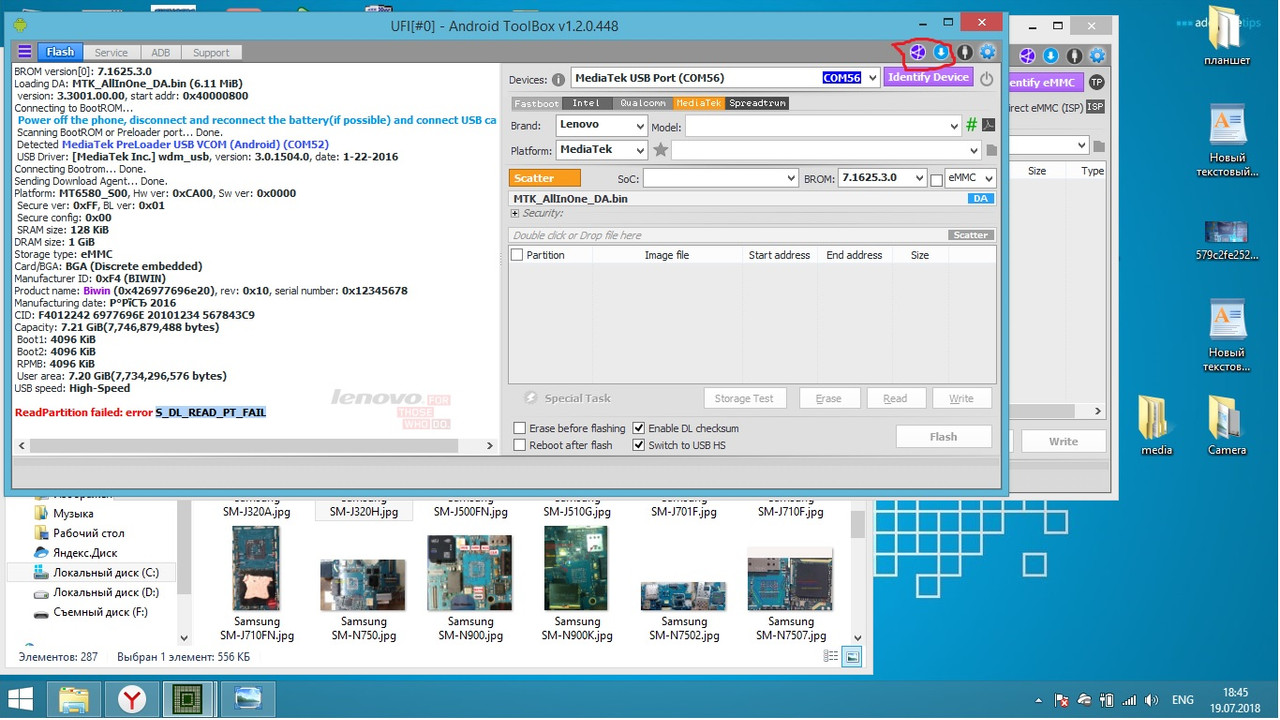Open the UFI chip application on taskbar
This screenshot has height=720, width=1280.
point(187,697)
